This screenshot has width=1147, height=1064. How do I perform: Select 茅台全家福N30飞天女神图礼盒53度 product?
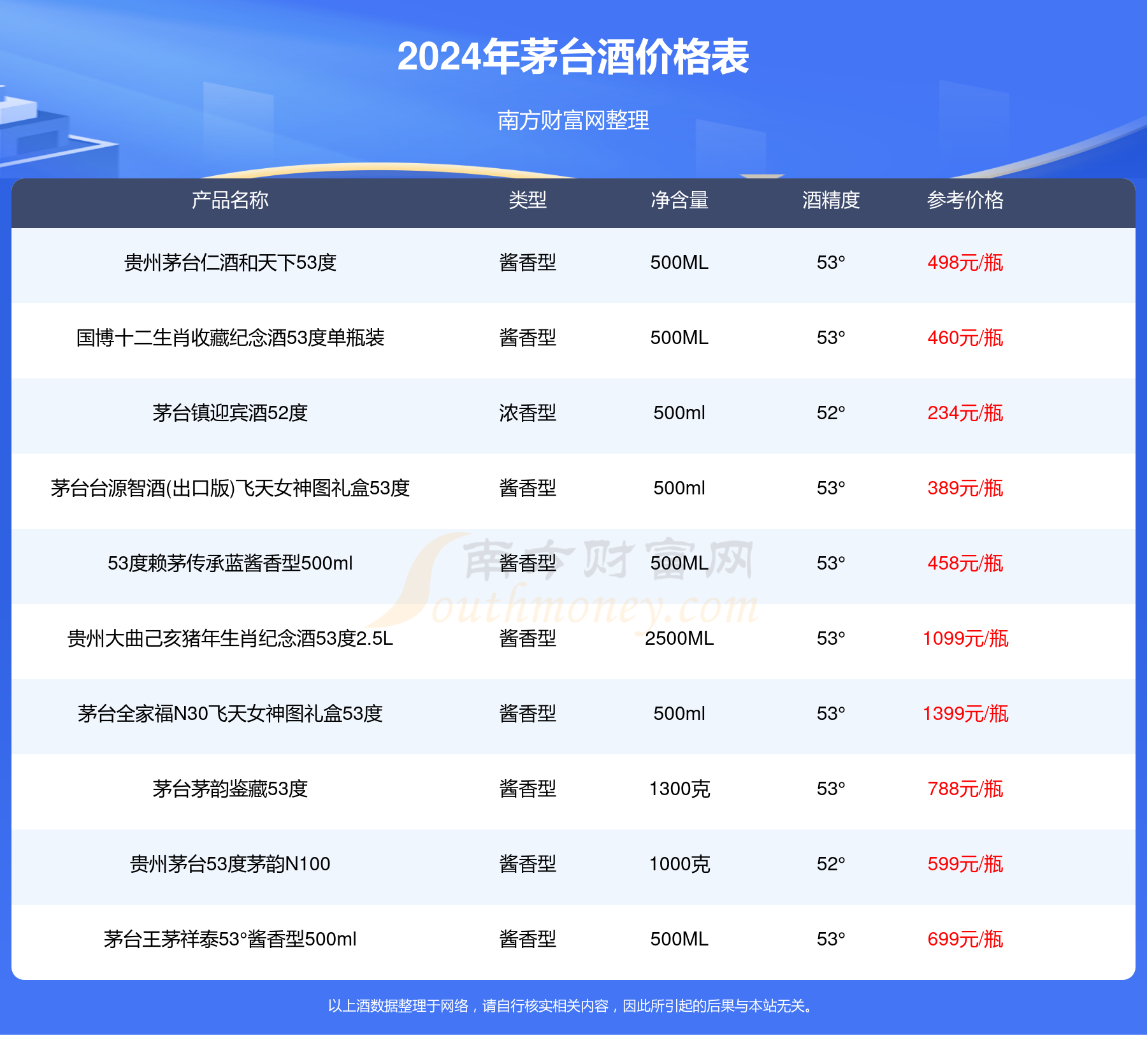(230, 714)
